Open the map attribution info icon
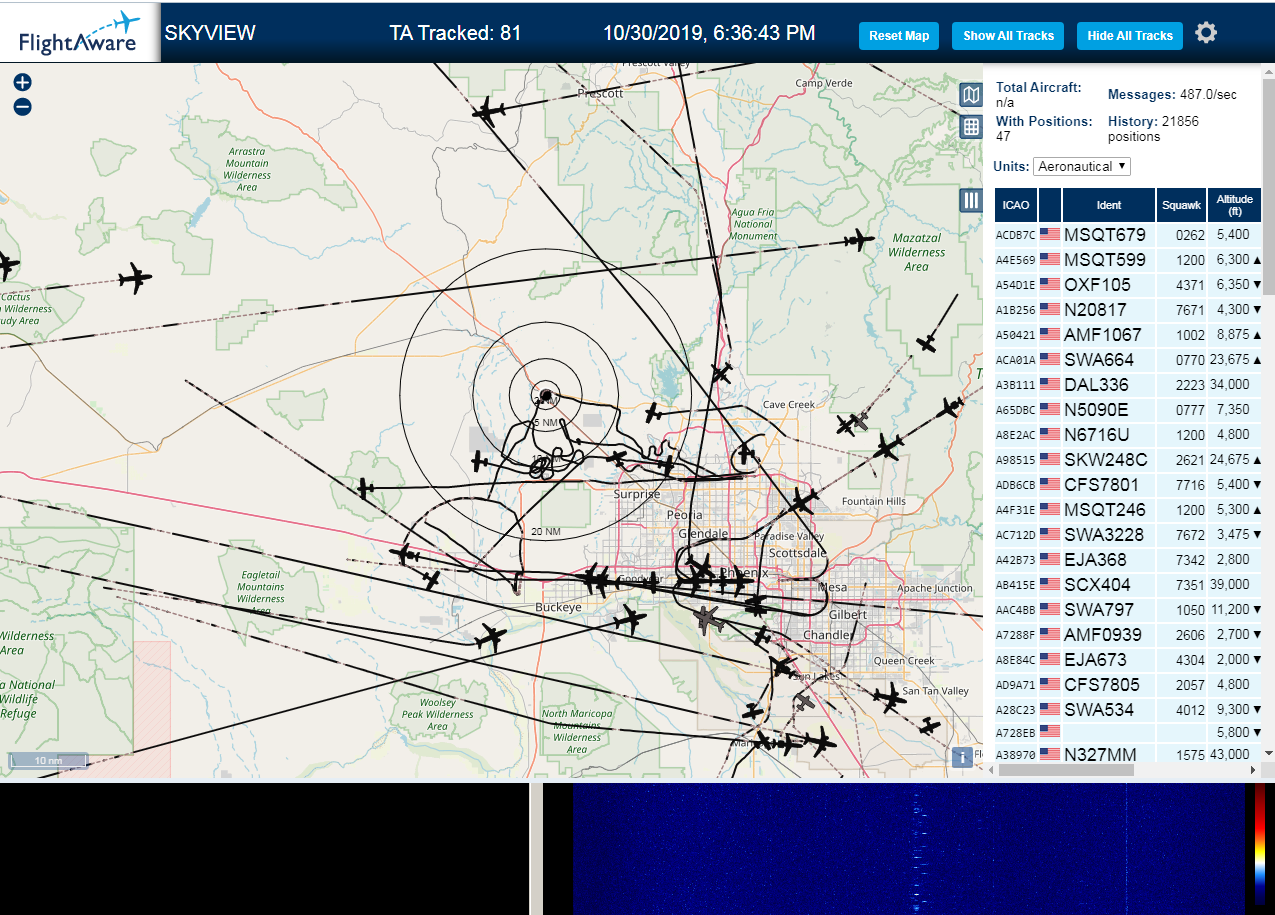 tap(962, 757)
